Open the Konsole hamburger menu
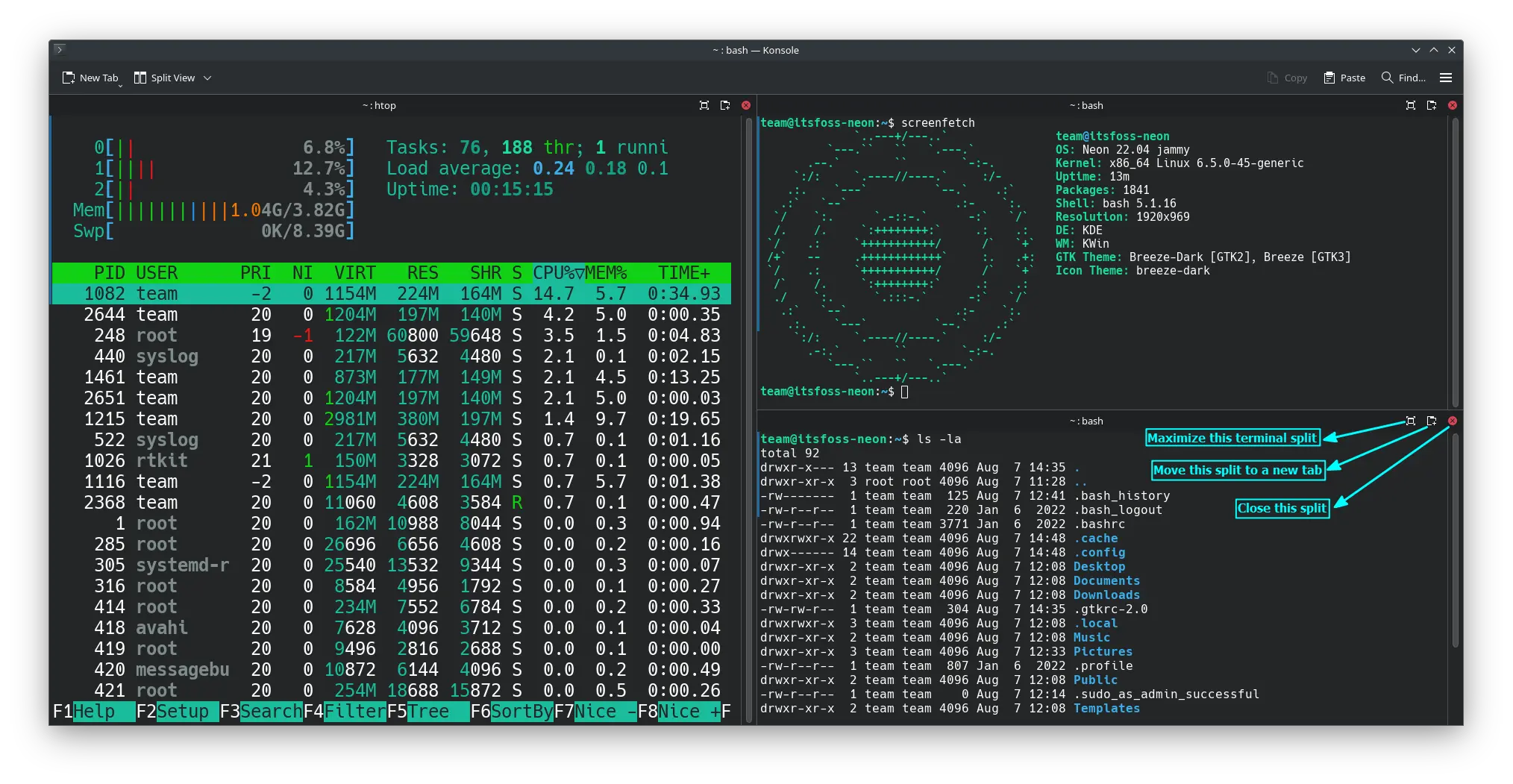 point(1446,78)
